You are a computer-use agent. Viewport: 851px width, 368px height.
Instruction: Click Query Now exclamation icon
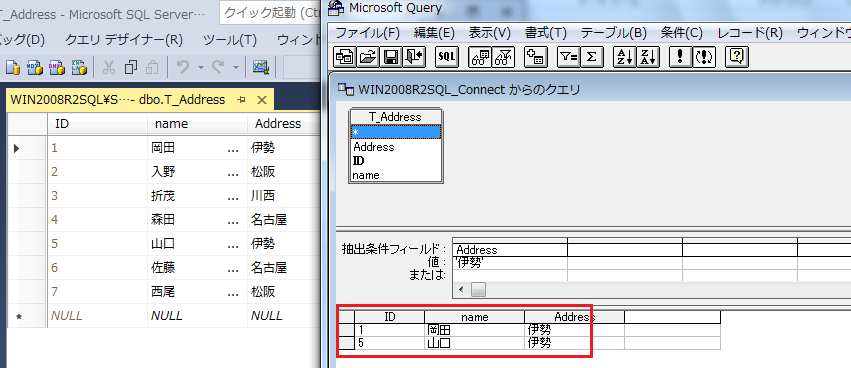681,56
